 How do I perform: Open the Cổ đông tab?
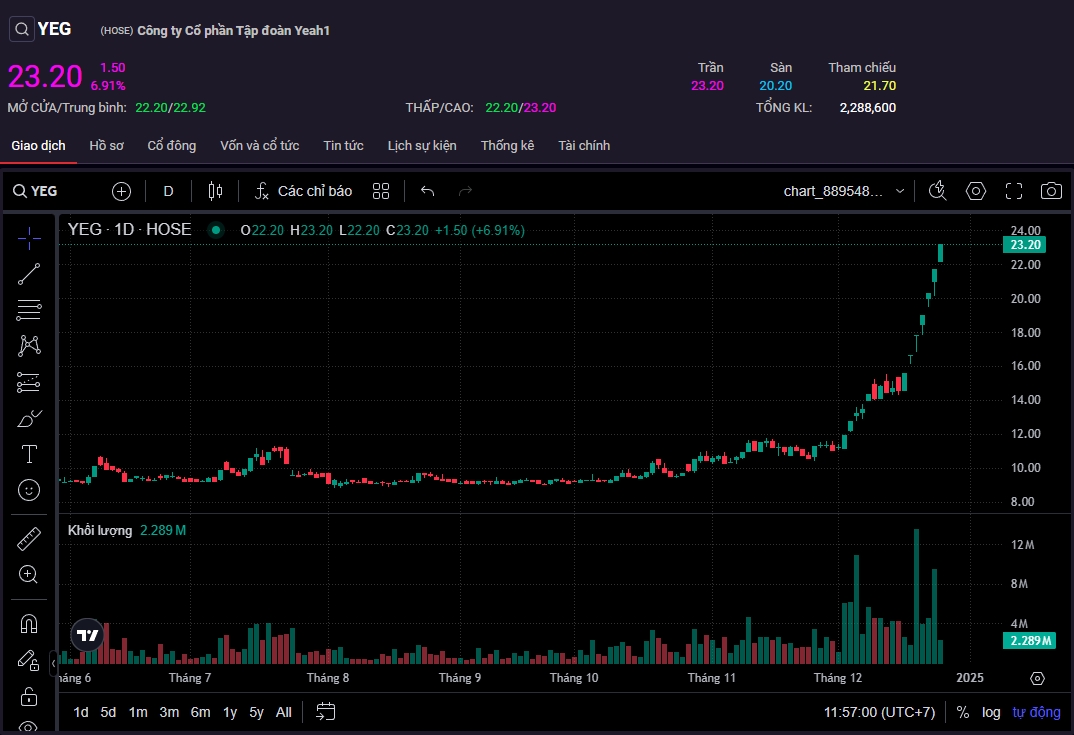click(172, 145)
